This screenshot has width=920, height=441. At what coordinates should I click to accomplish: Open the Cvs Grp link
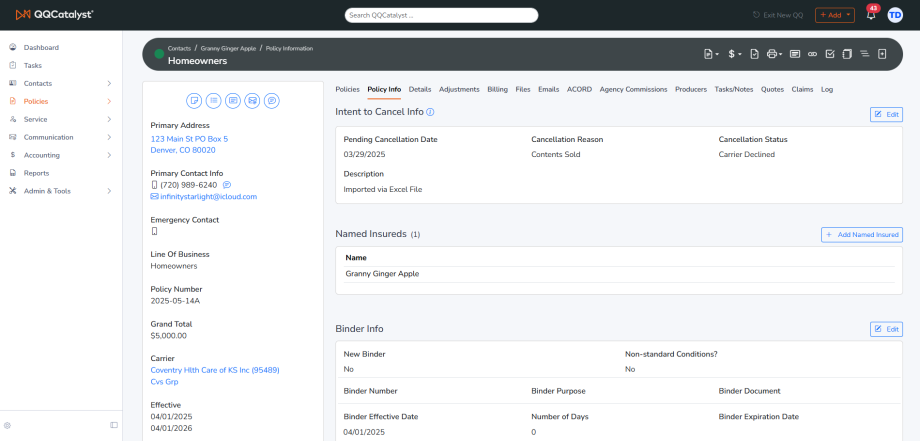tap(164, 382)
